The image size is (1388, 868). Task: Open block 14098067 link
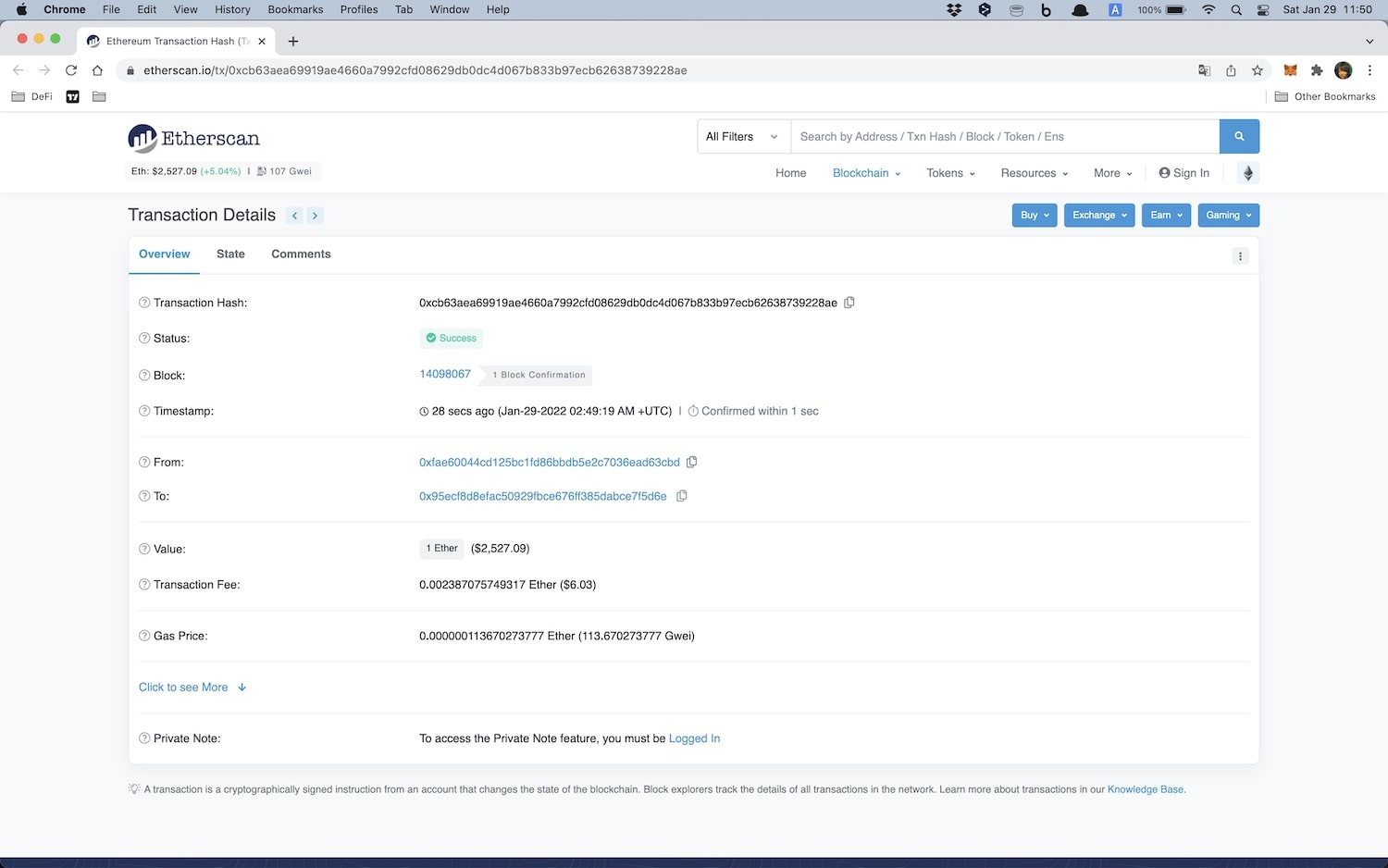[x=445, y=374]
